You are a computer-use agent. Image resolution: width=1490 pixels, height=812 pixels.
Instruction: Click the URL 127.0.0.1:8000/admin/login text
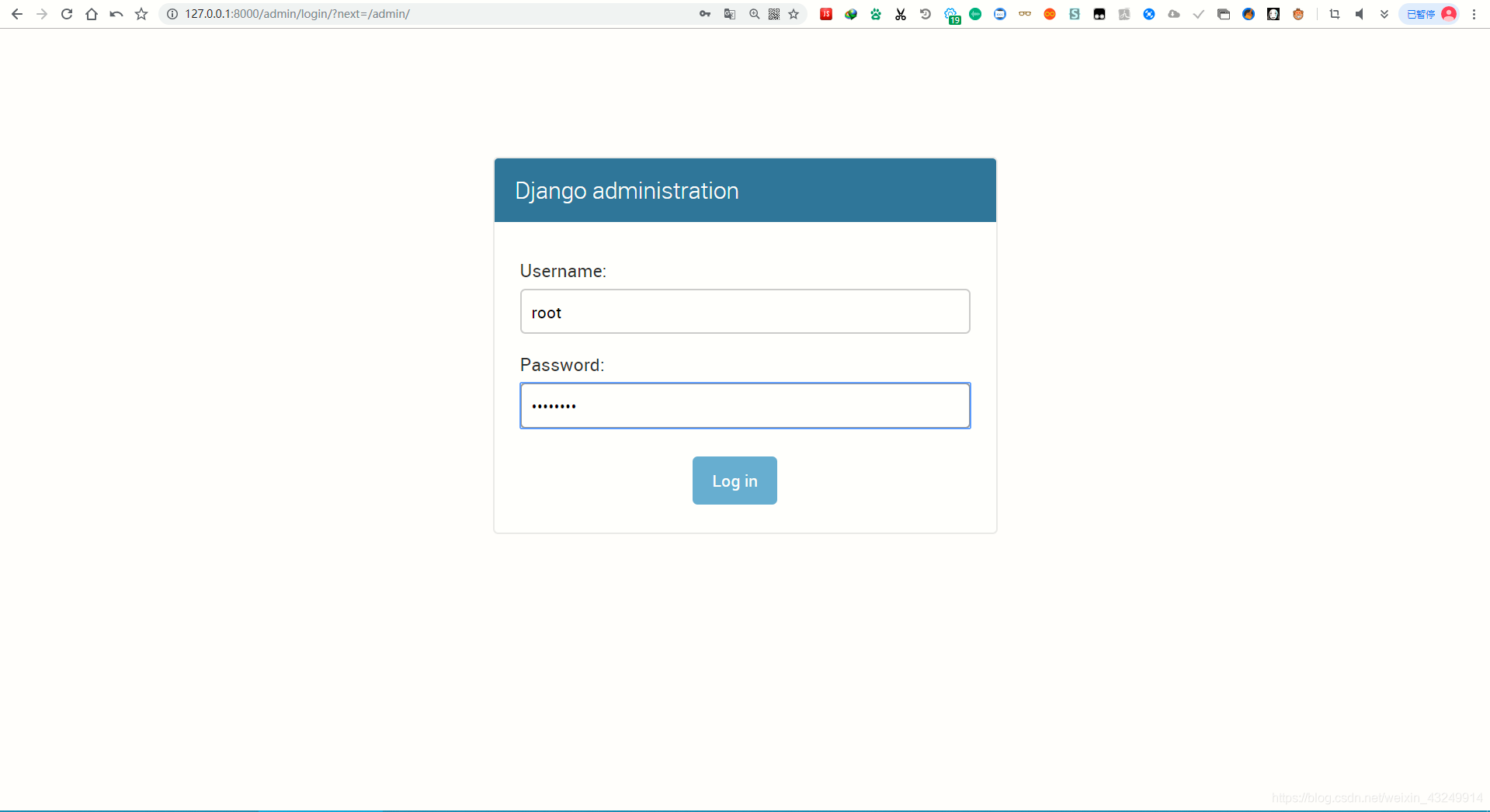(297, 14)
